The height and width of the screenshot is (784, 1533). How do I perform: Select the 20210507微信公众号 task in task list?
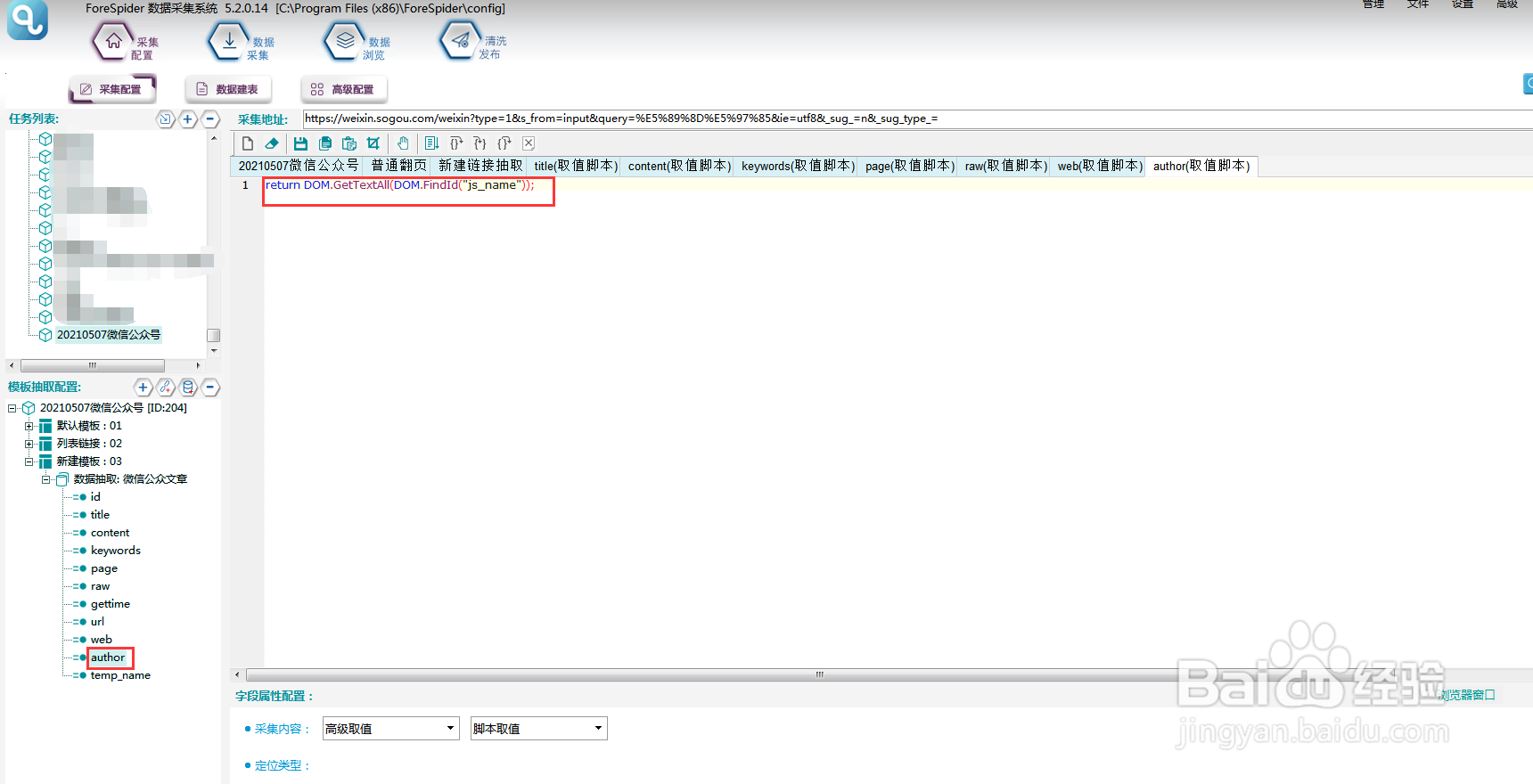pos(109,335)
